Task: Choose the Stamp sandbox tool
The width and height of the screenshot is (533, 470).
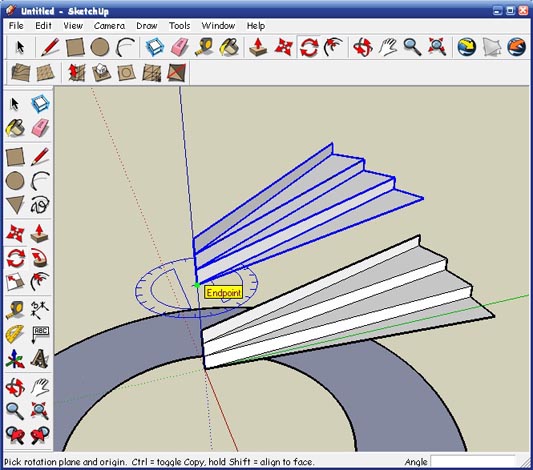Action: tap(101, 72)
